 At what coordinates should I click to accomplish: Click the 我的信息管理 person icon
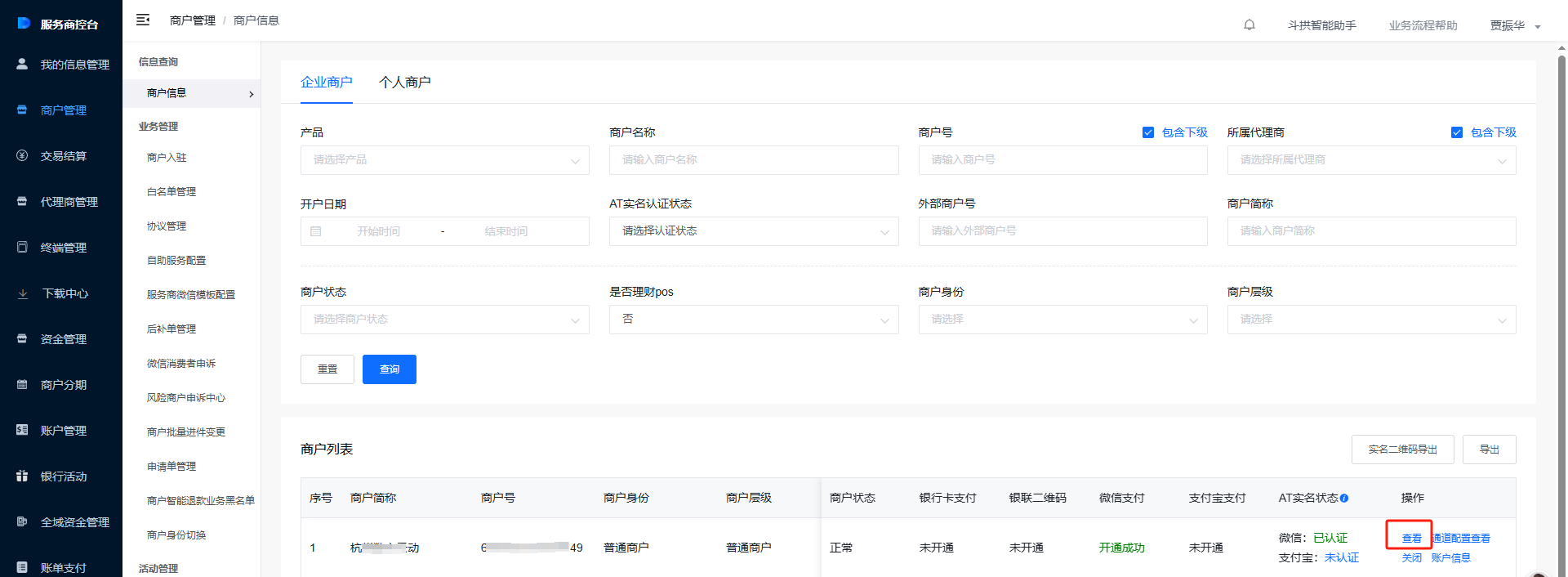[x=22, y=64]
